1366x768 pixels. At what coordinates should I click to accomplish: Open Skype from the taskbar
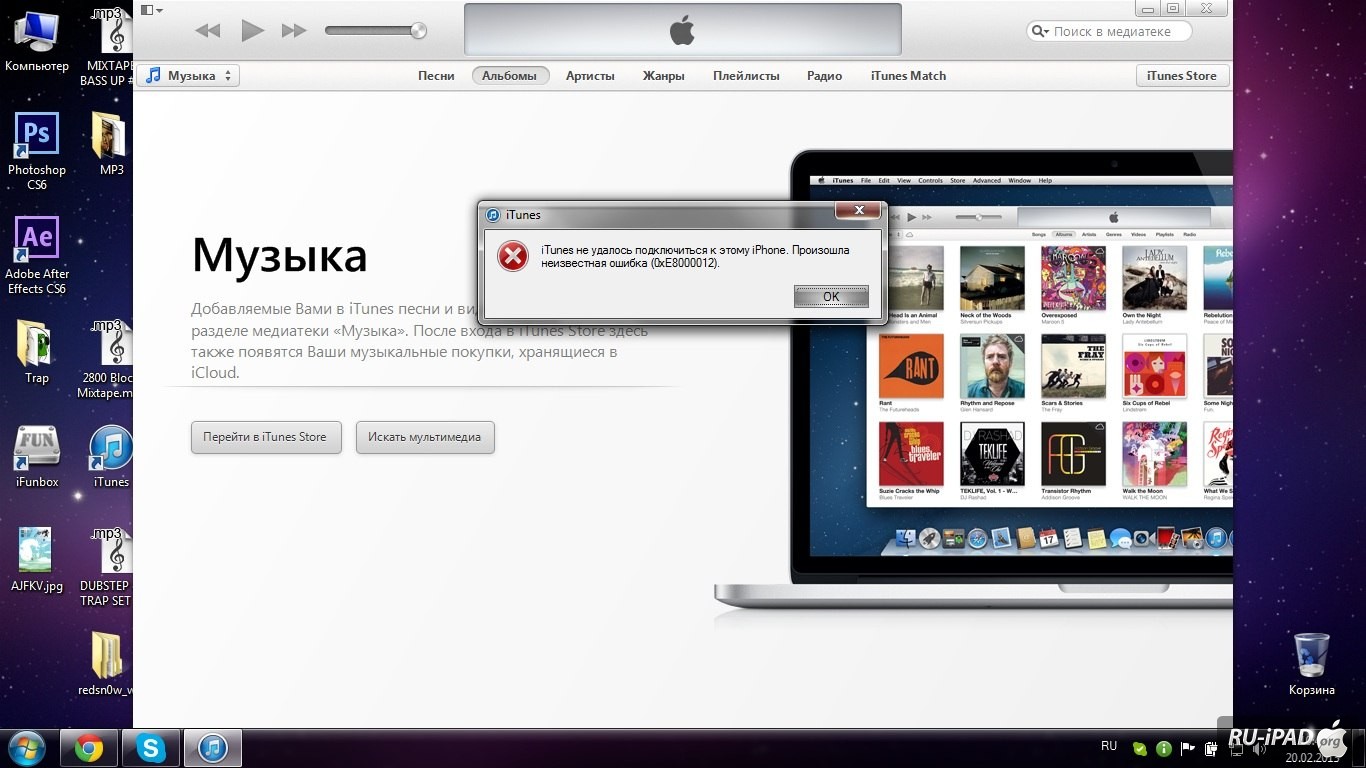151,748
